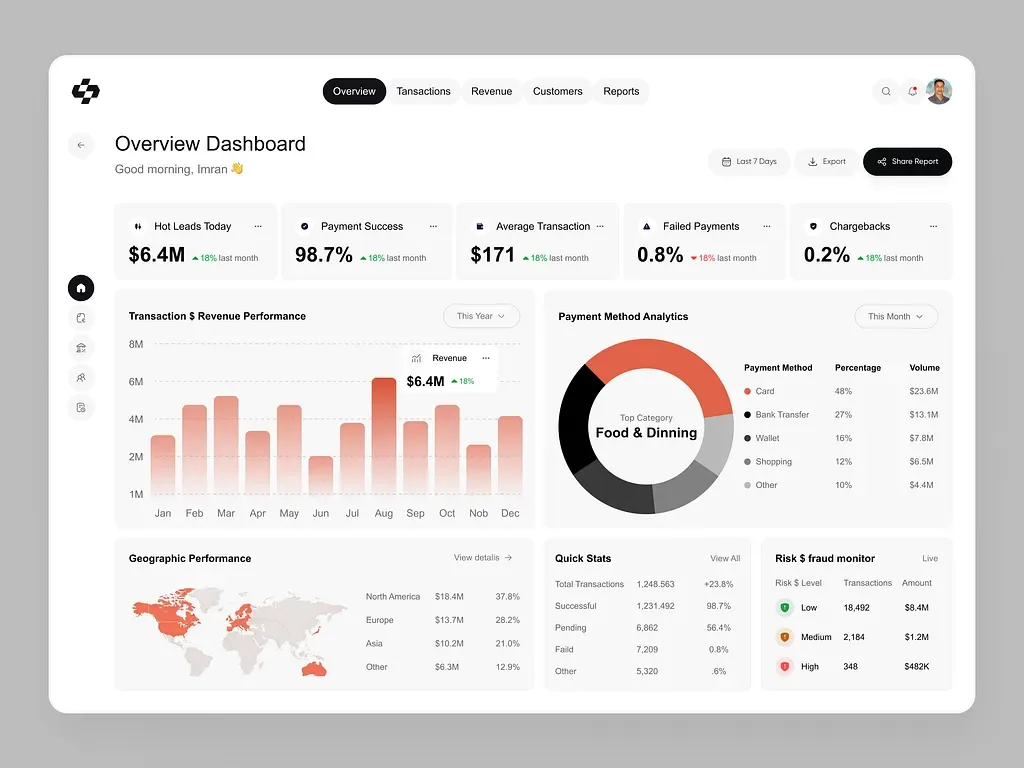Image resolution: width=1024 pixels, height=768 pixels.
Task: Click the Medium risk transactions 2,184
Action: (x=854, y=637)
